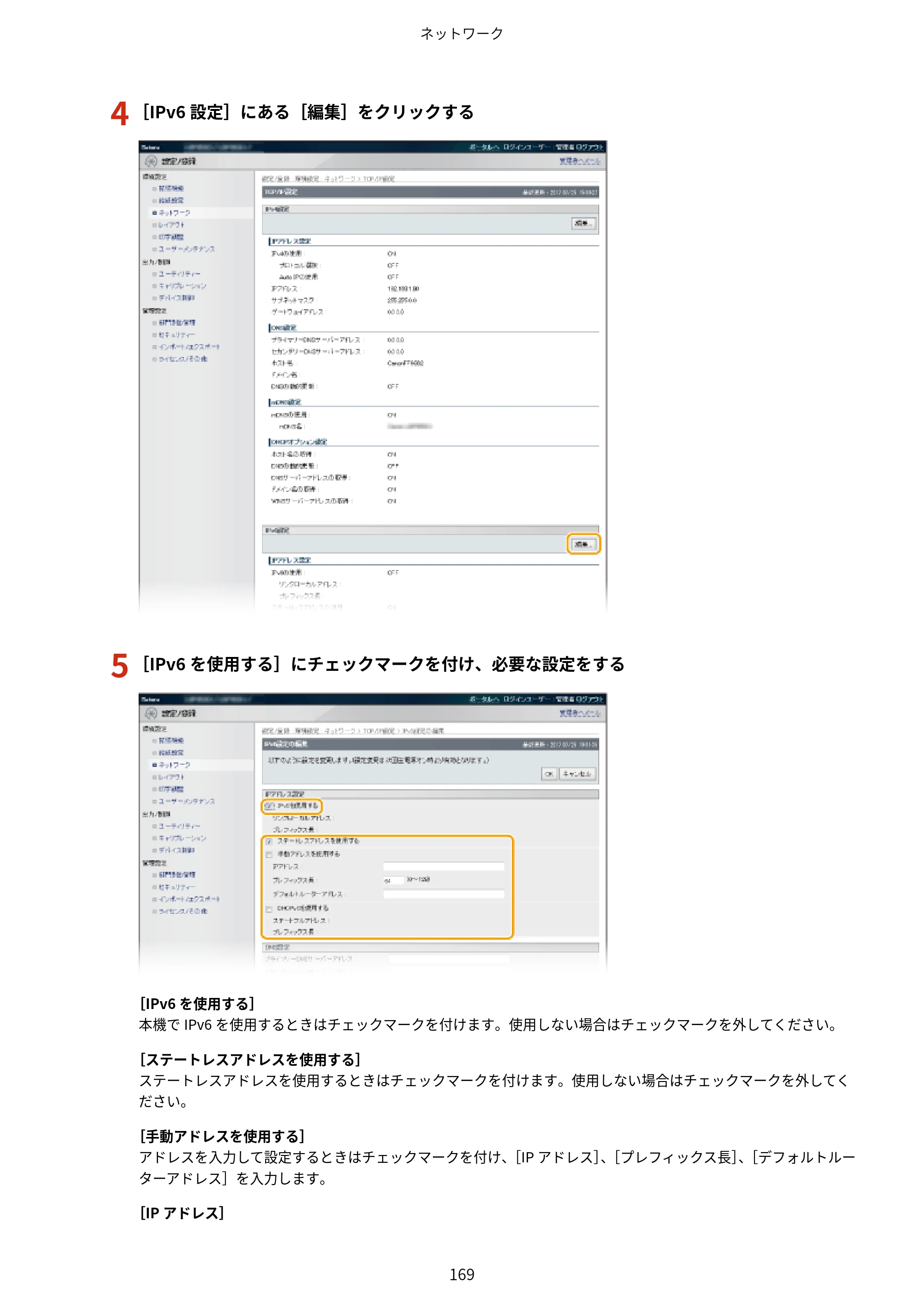Click ログアウト in step 5 screenshot header
The height and width of the screenshot is (1307, 924).
point(589,699)
